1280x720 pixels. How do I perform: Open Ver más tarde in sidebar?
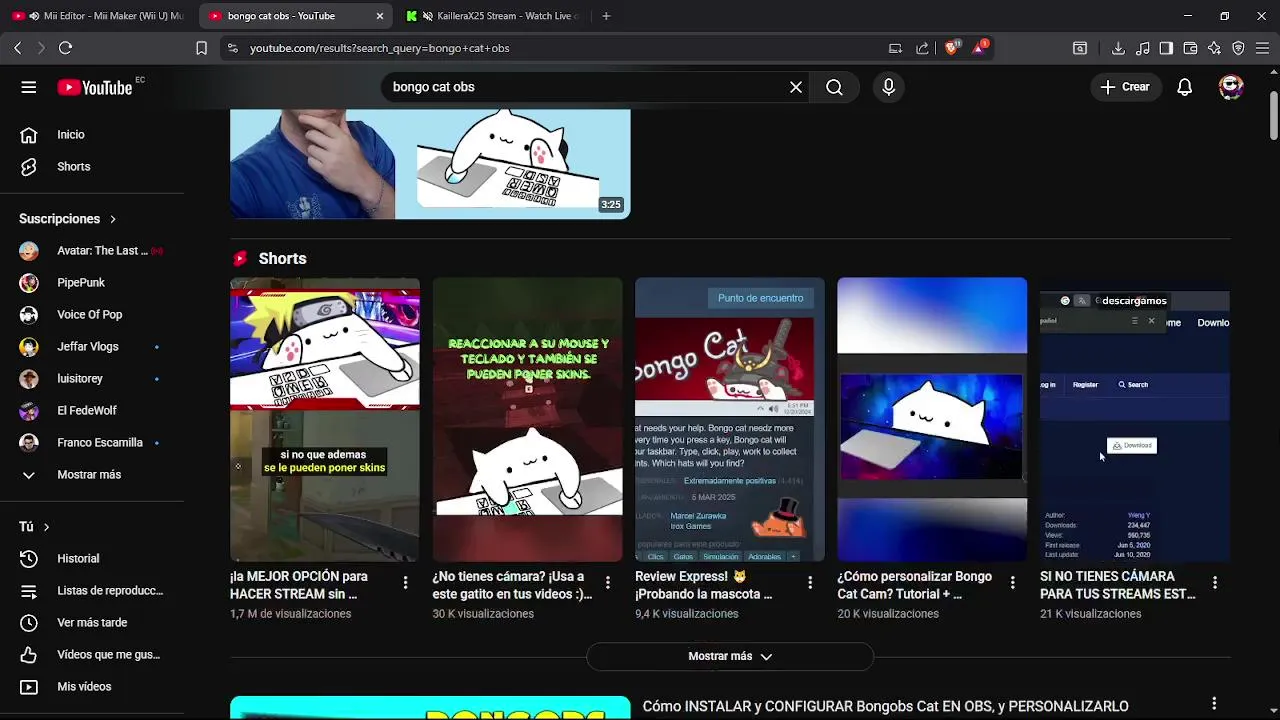coord(92,623)
